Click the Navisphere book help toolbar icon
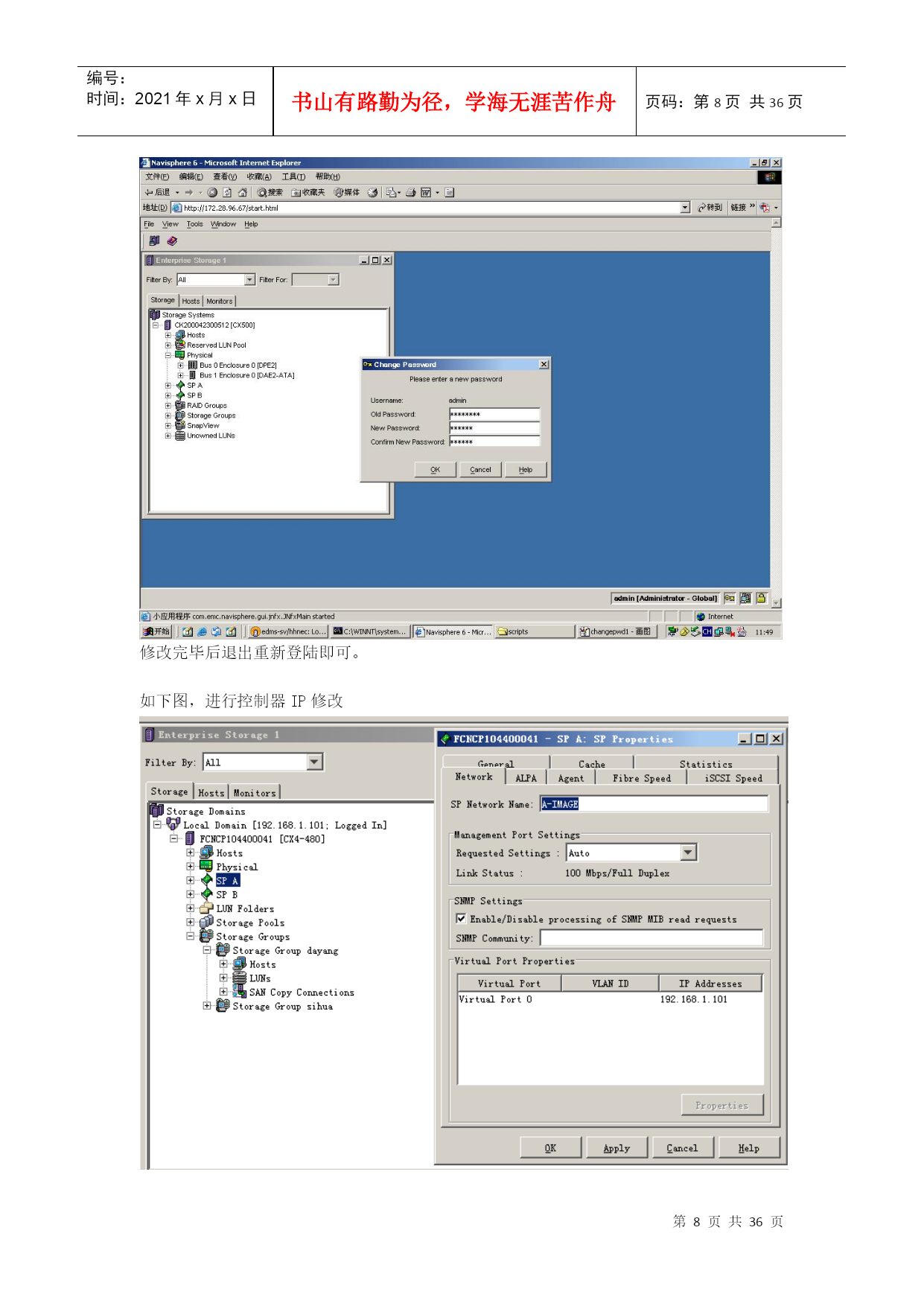Screen dimensions: 924x1306 tap(172, 241)
